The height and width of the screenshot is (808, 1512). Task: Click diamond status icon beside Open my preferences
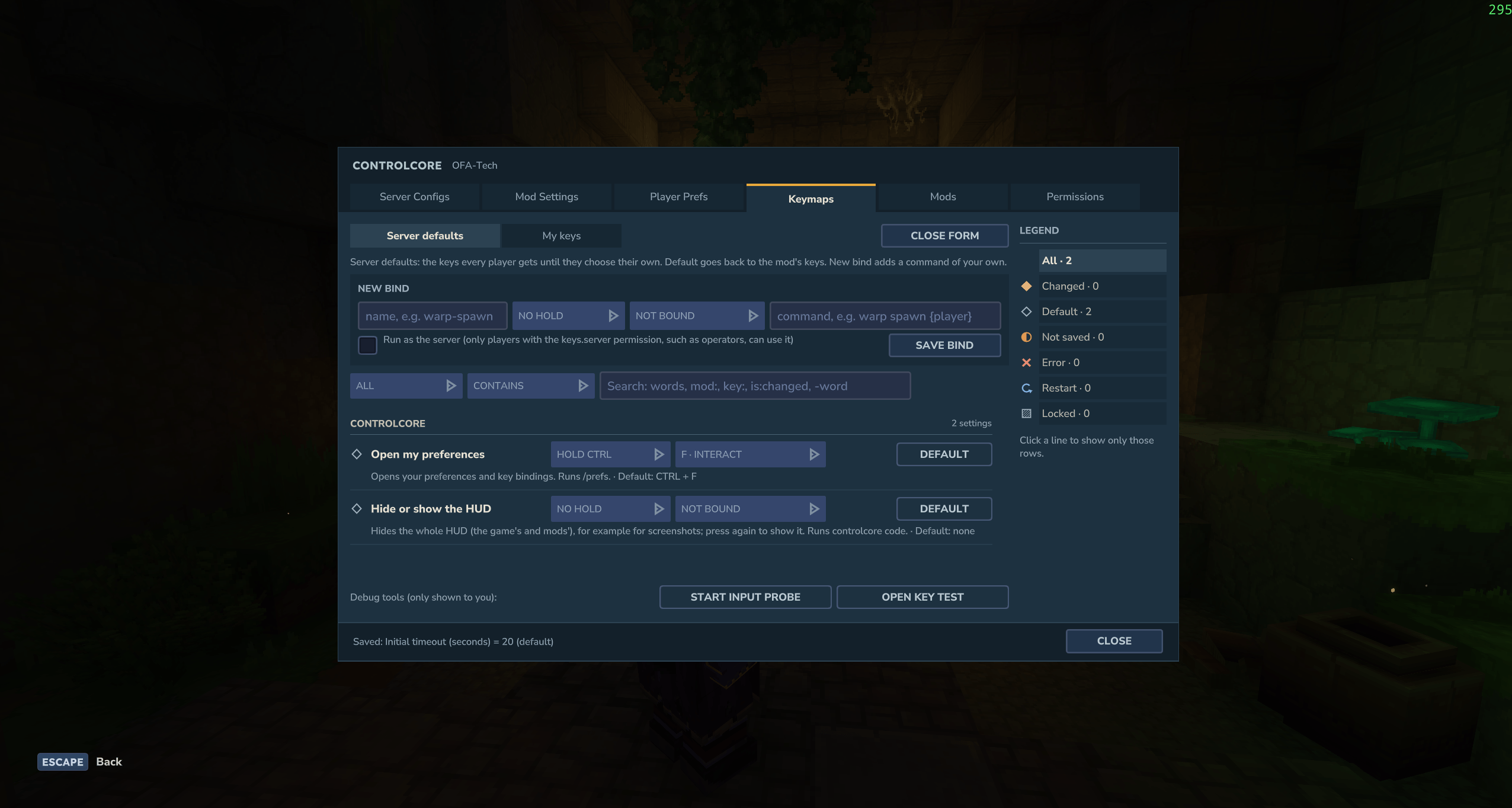coord(357,454)
